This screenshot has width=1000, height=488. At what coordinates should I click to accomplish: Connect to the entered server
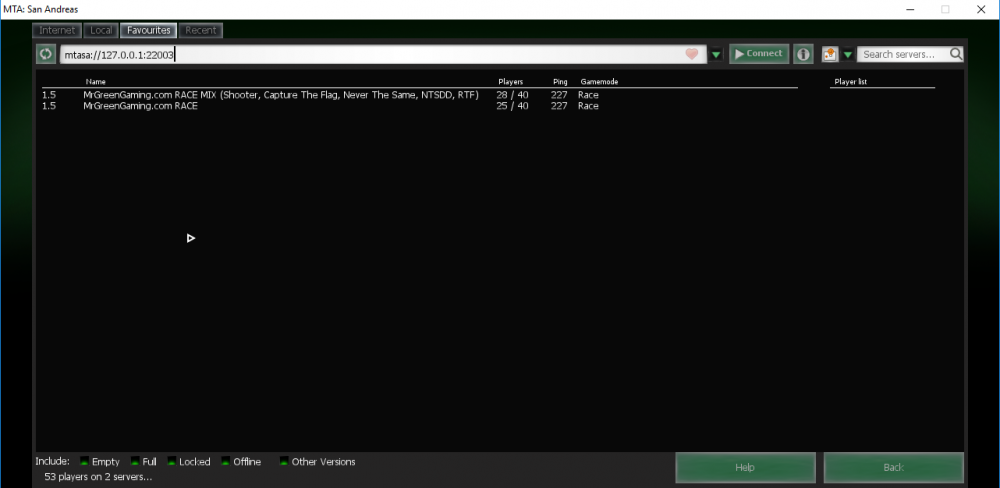point(759,54)
